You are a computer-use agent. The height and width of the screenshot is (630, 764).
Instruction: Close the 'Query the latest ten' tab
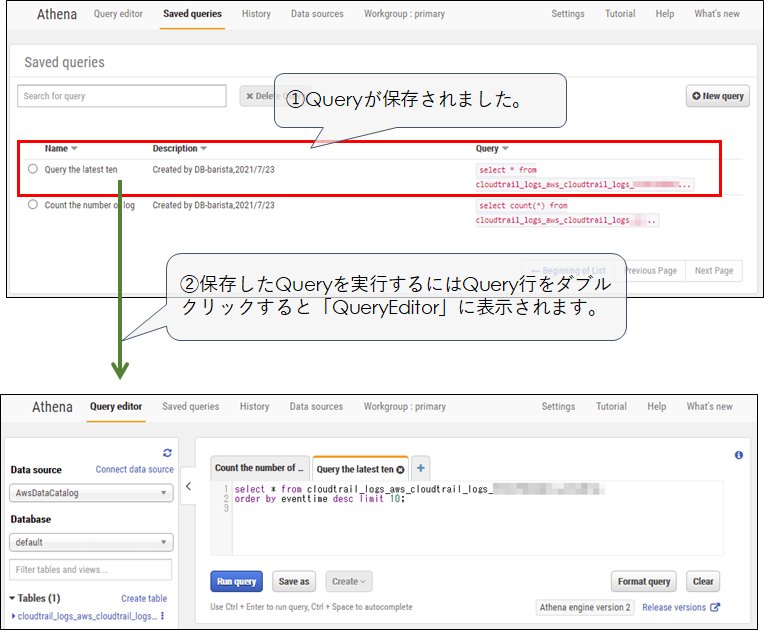[401, 469]
